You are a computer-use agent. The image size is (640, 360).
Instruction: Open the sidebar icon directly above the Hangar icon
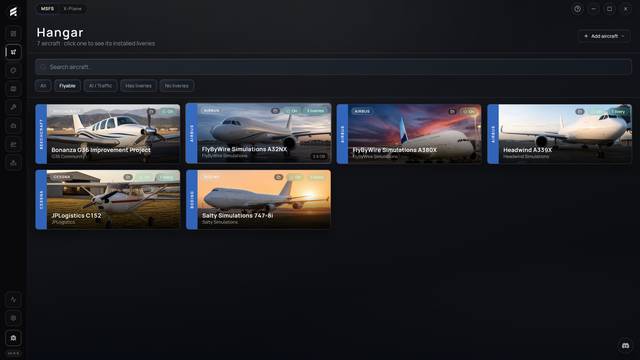click(13, 33)
